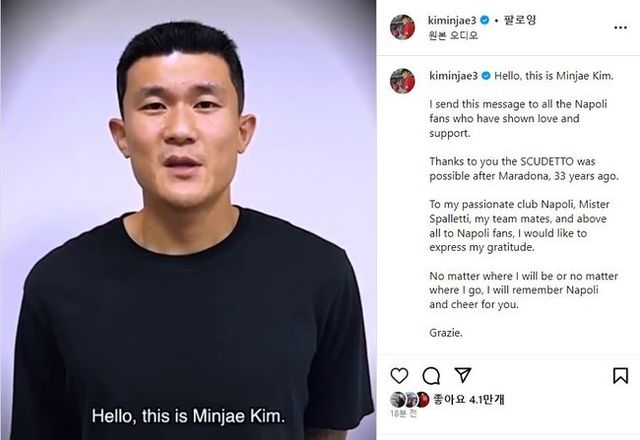The height and width of the screenshot is (440, 640).
Task: Click kiminjae3 username in caption
Action: pyautogui.click(x=453, y=76)
